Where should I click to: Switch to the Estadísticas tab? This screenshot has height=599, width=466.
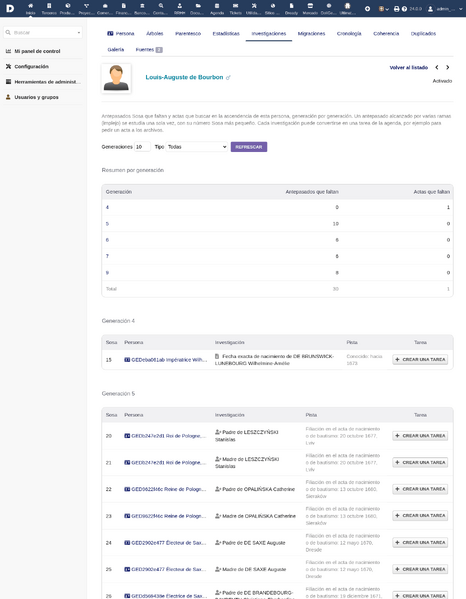(226, 34)
